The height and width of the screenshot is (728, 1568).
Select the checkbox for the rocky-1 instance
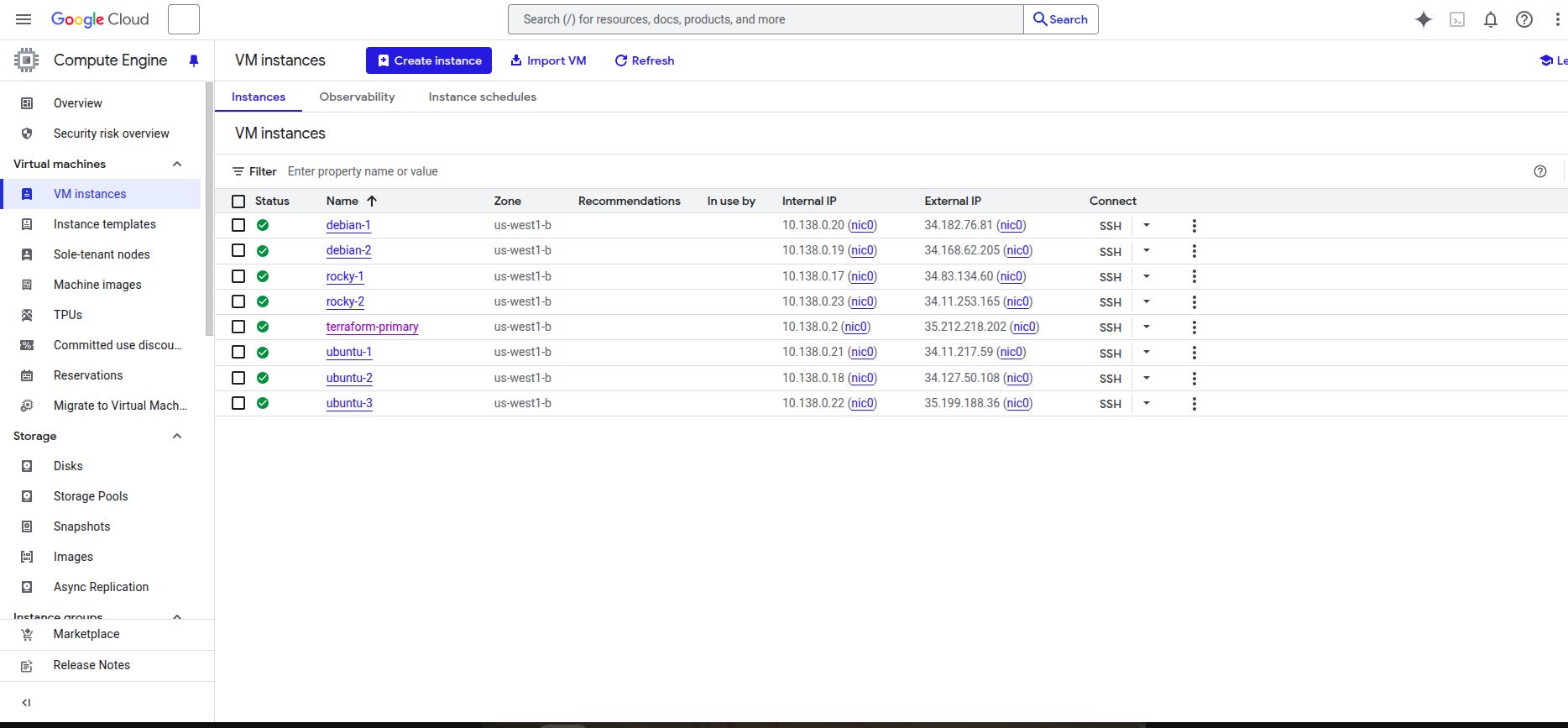pyautogui.click(x=238, y=276)
